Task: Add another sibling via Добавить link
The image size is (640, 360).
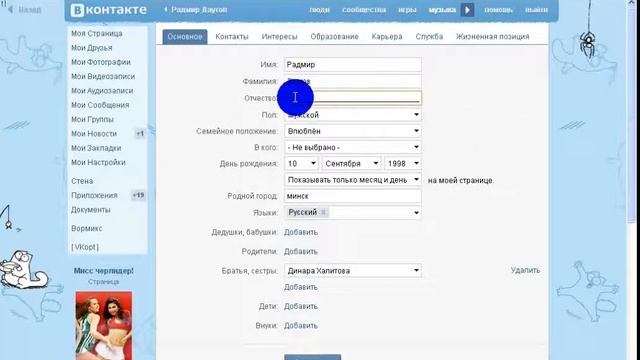Action: point(301,287)
